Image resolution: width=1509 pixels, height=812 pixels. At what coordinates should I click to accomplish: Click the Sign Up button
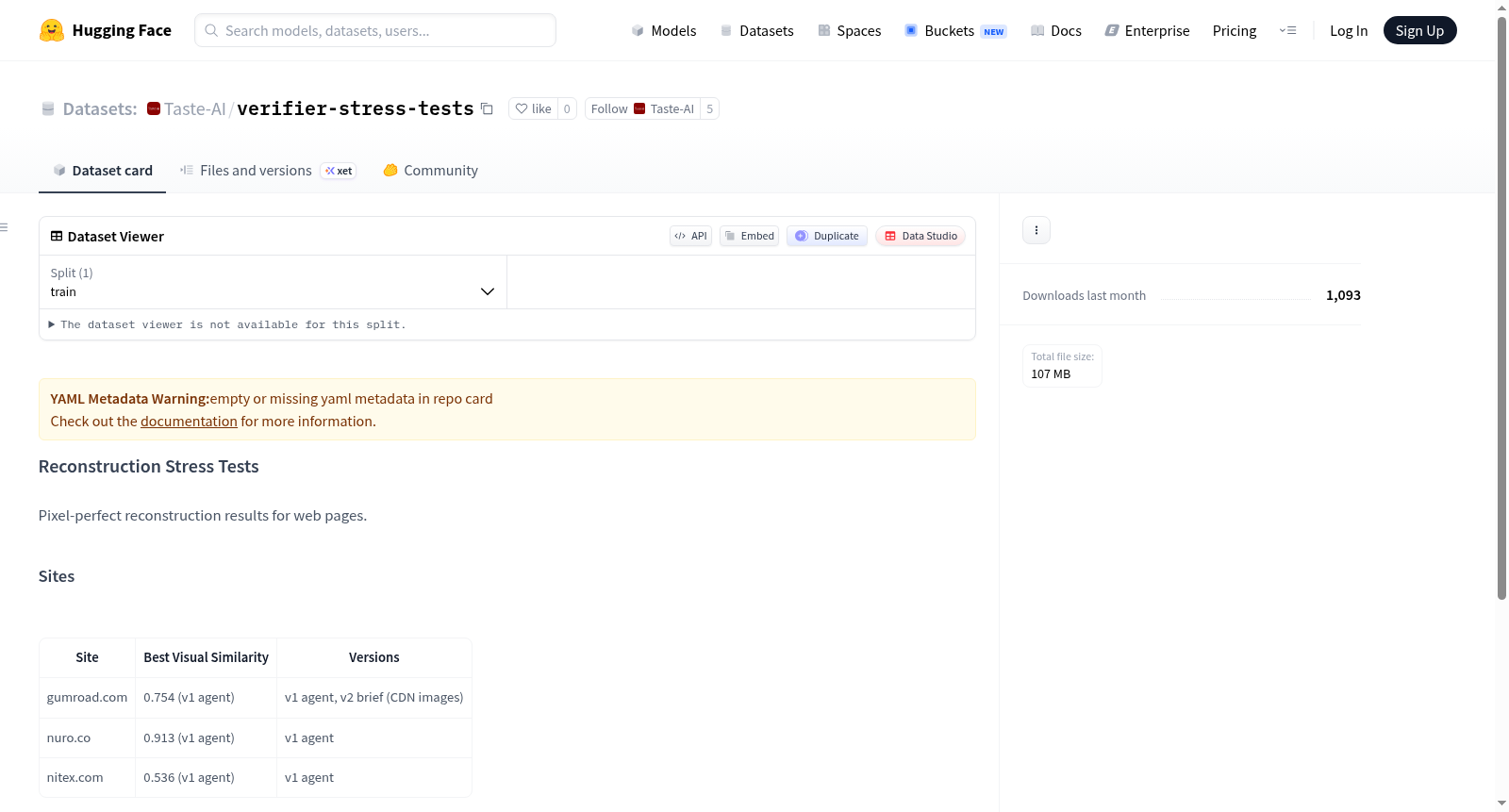point(1419,30)
